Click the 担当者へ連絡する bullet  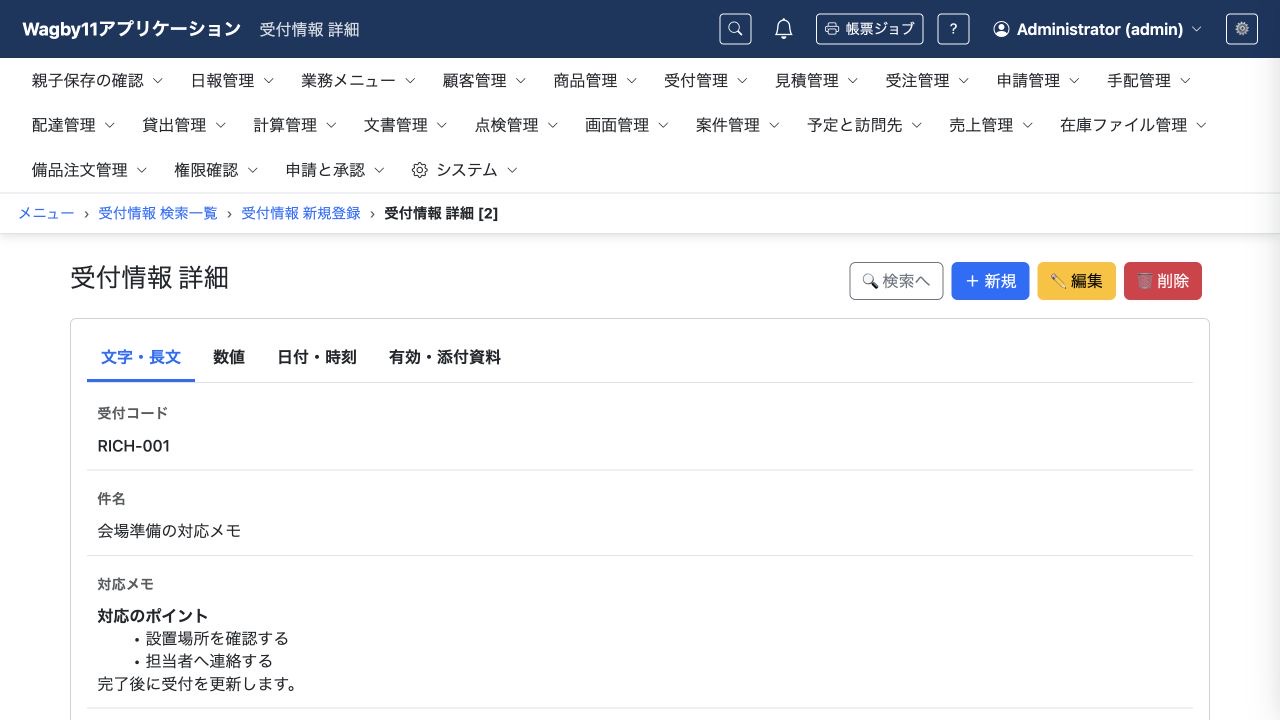[x=209, y=661]
